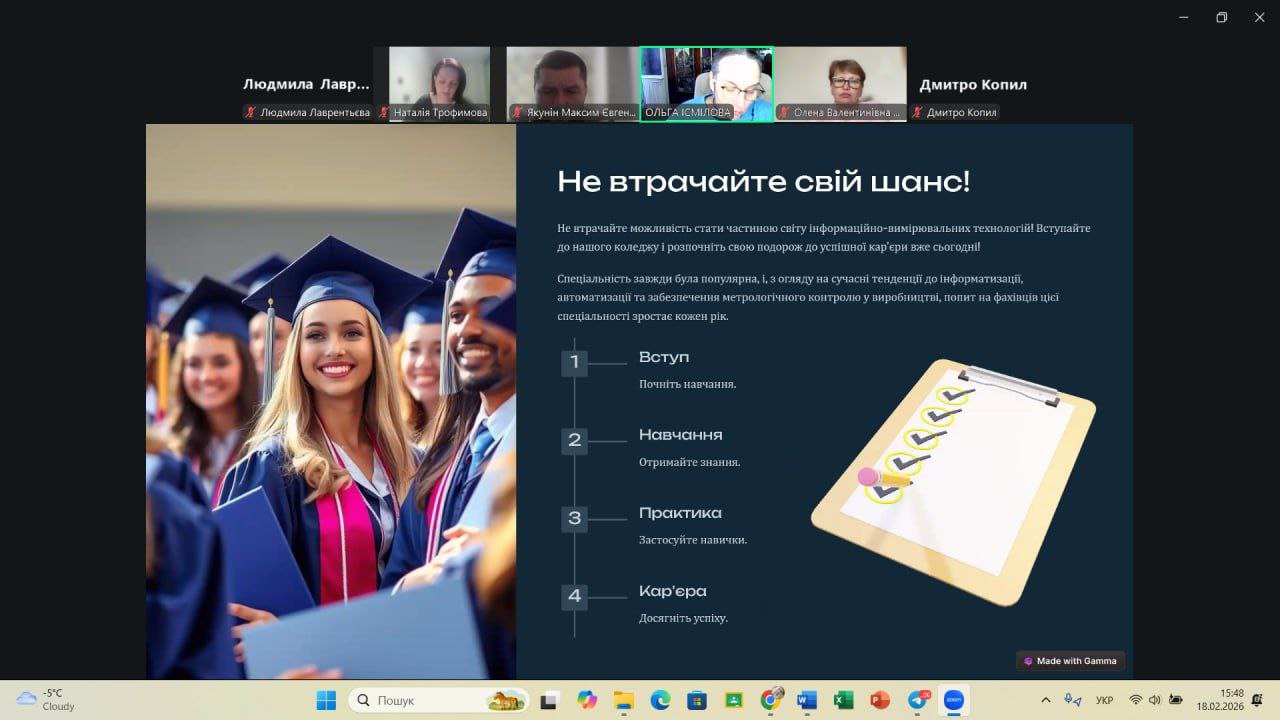Click the active Zoom icon in taskbar
The height and width of the screenshot is (720, 1280).
(x=954, y=700)
